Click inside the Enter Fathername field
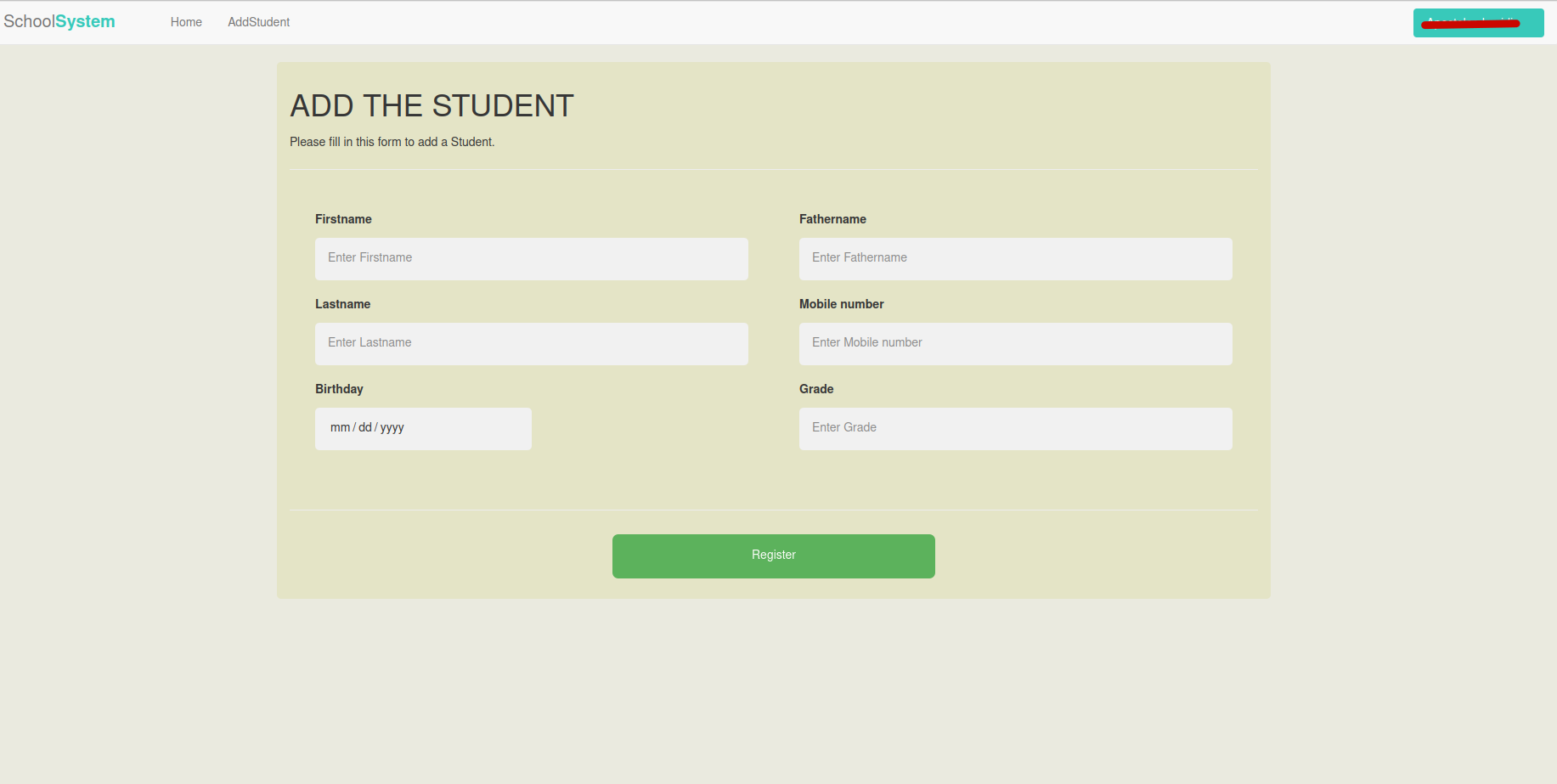 point(1015,258)
